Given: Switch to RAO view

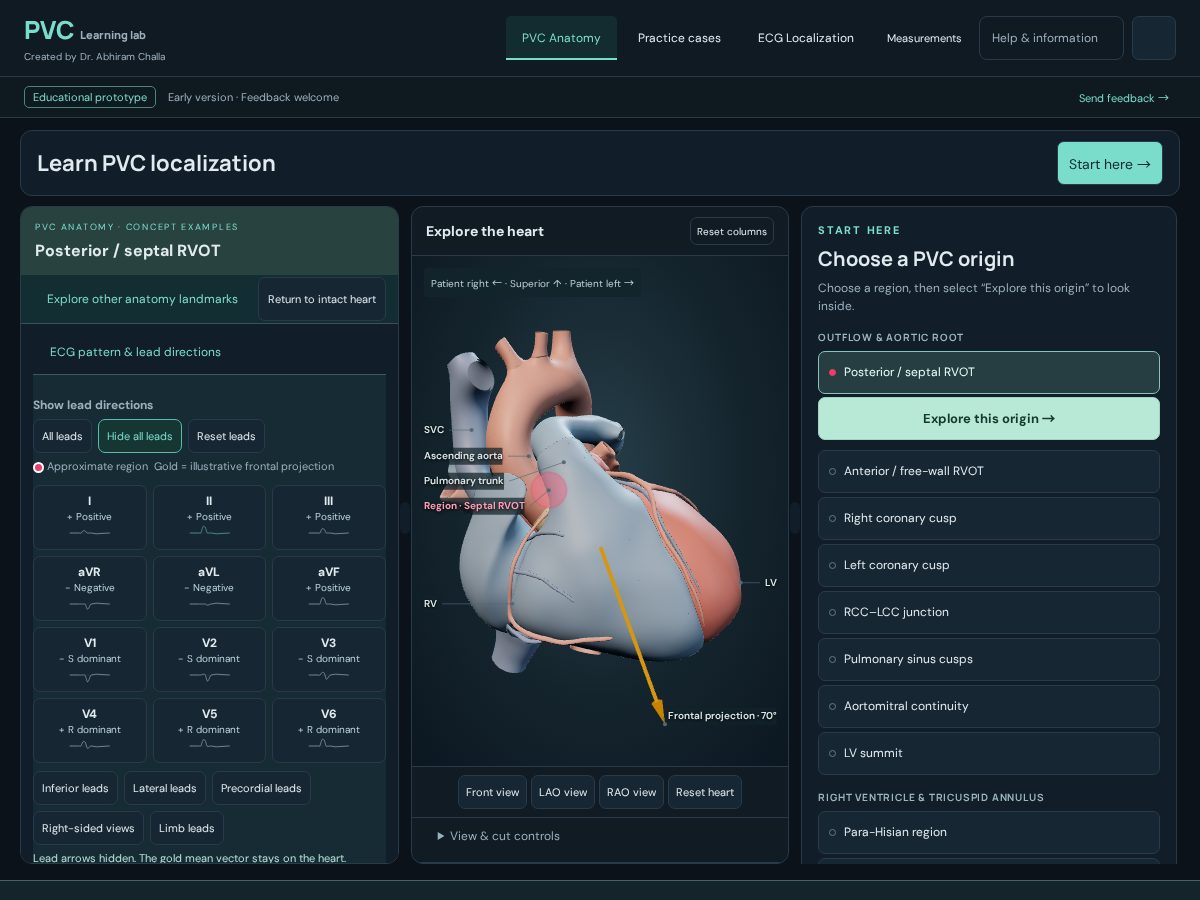Looking at the screenshot, I should 631,792.
